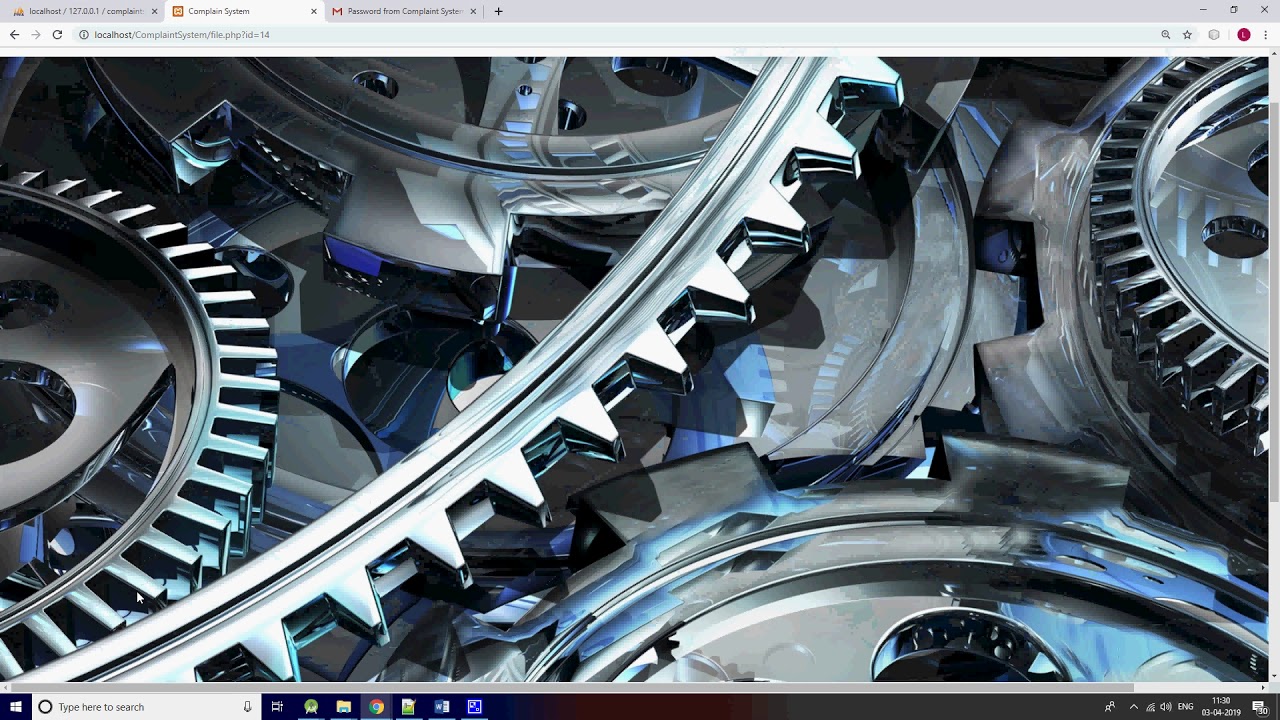Change the ENG input language
The height and width of the screenshot is (720, 1280).
[1186, 707]
